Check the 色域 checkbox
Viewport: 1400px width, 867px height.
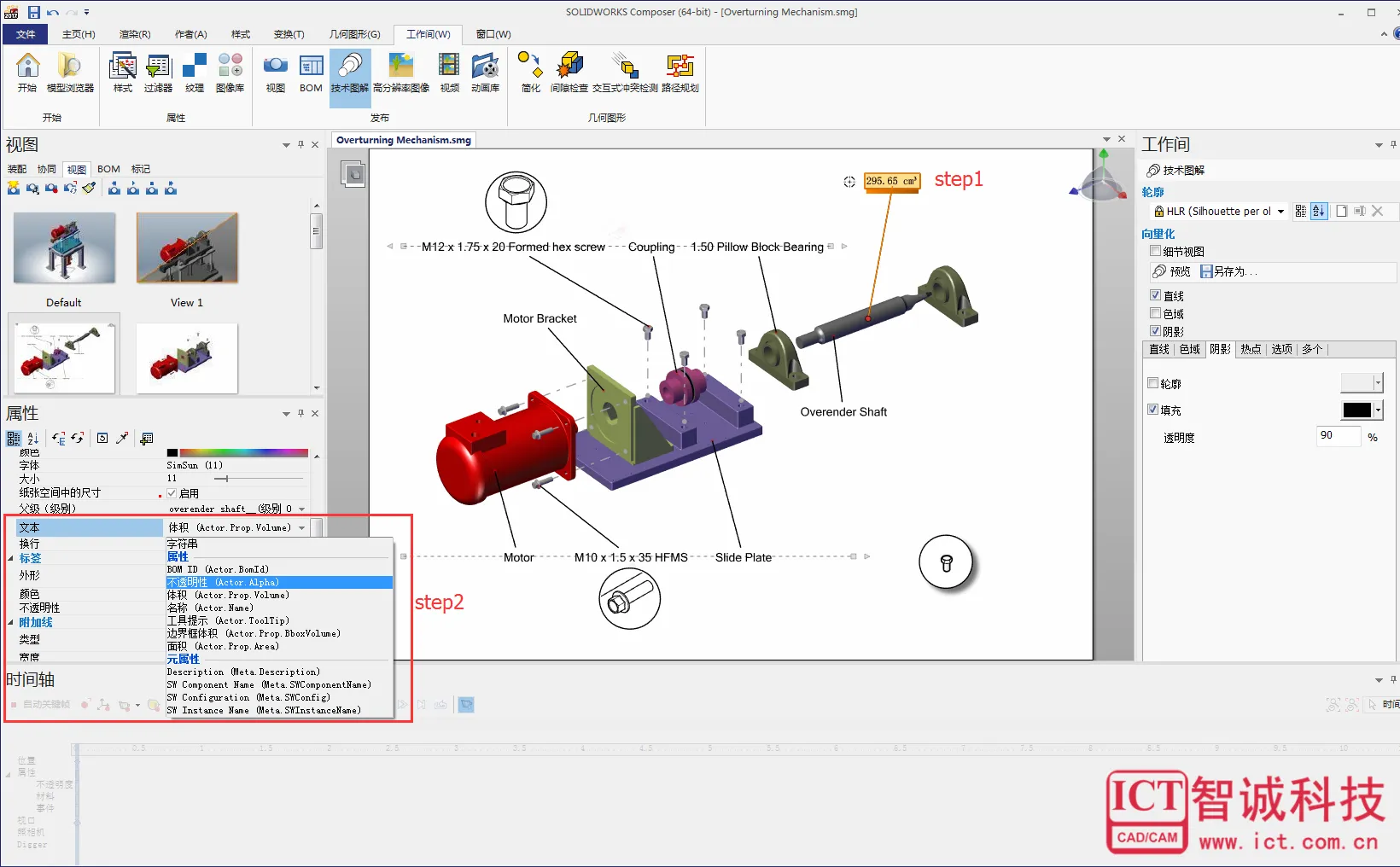(1155, 313)
